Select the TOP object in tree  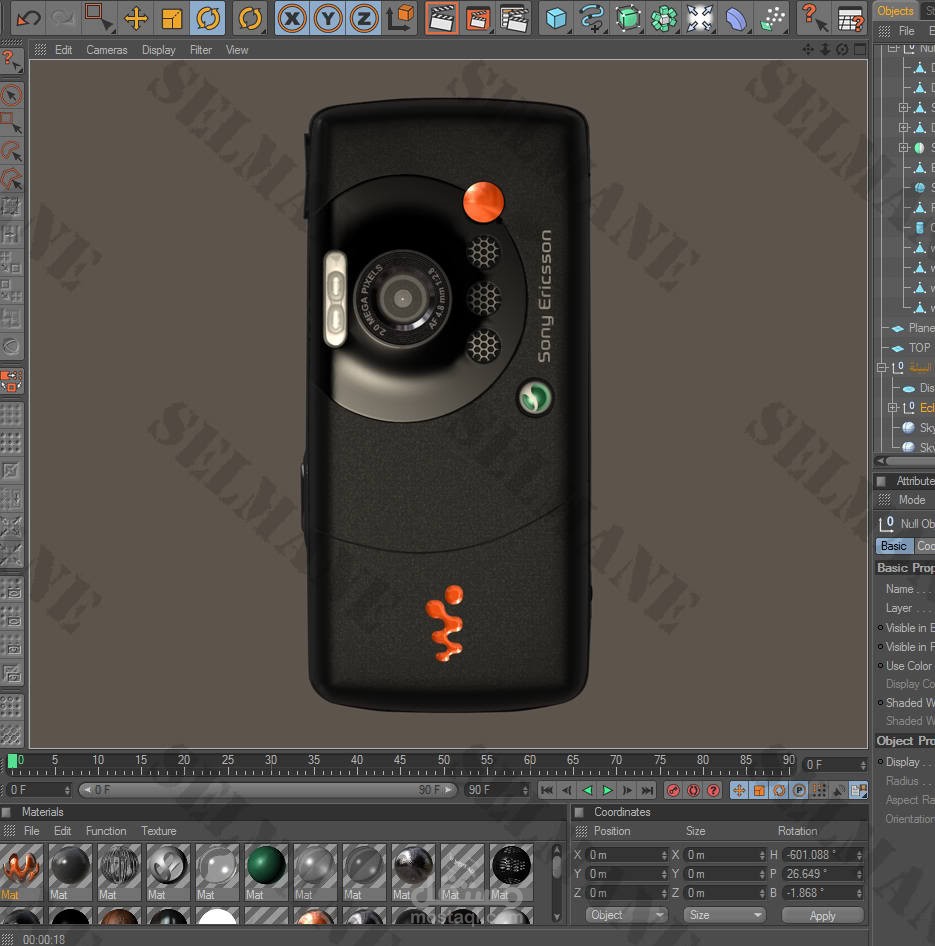(919, 348)
